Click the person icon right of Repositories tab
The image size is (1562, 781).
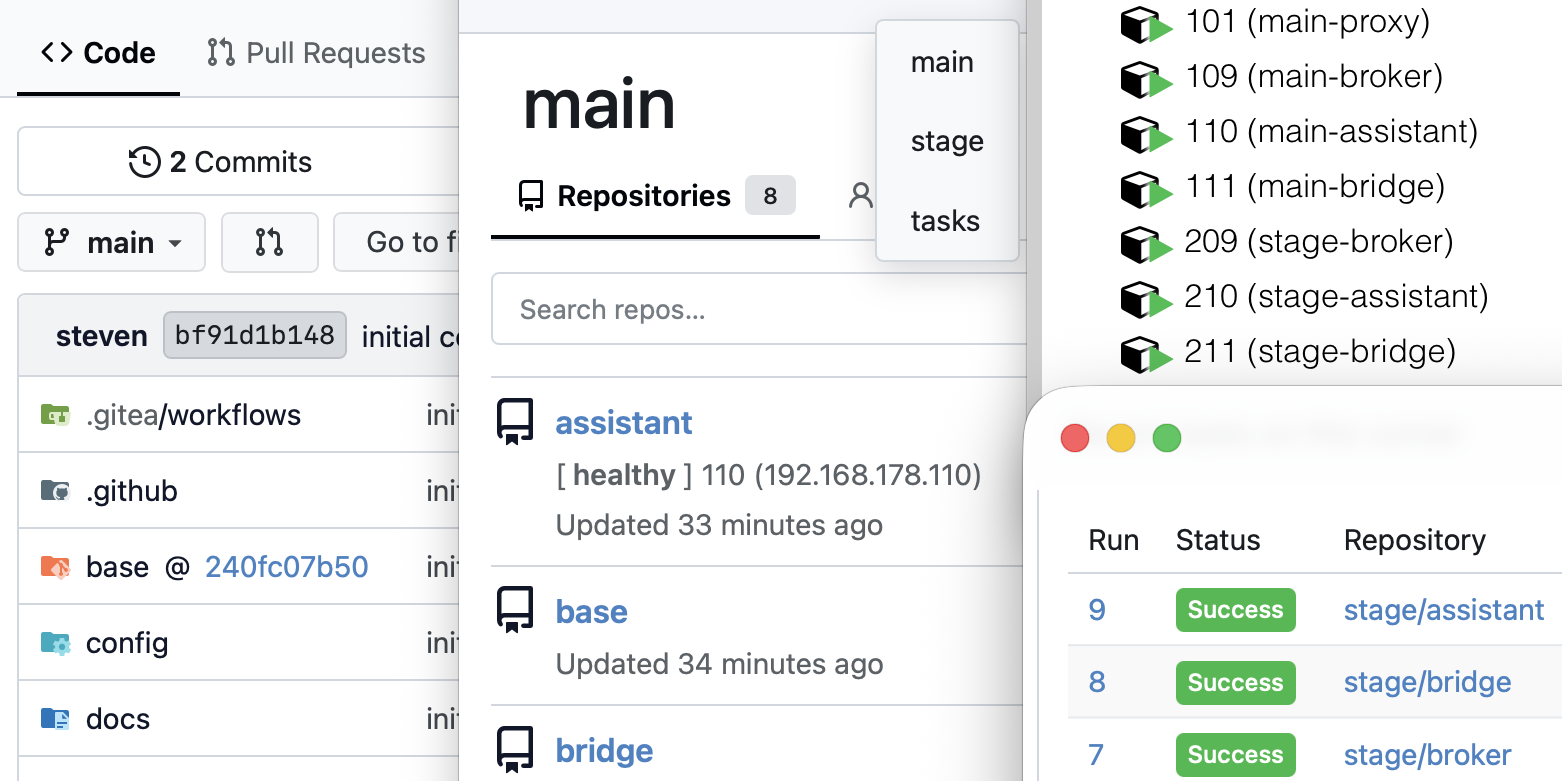[862, 195]
